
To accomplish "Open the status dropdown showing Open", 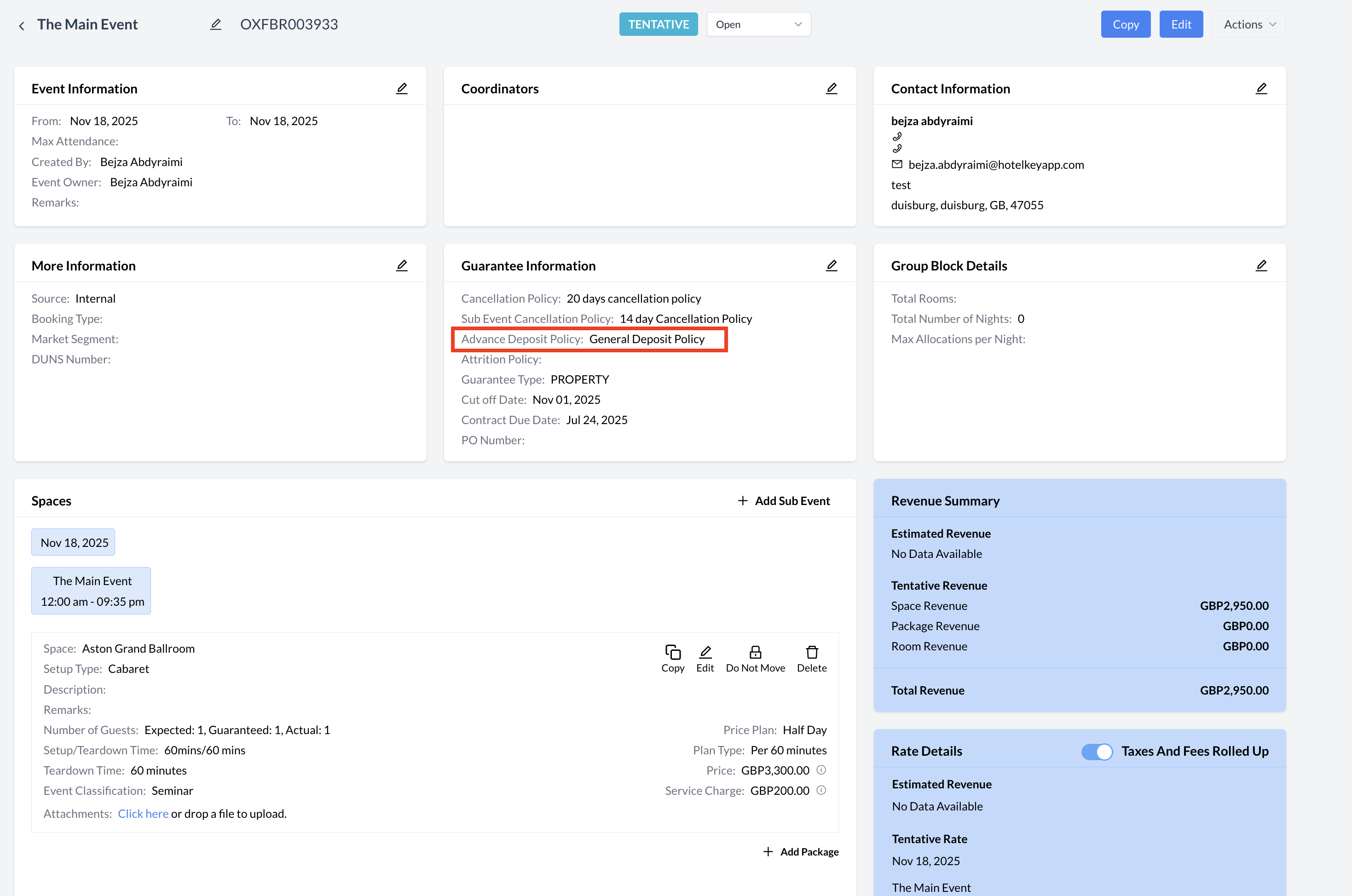I will point(758,24).
